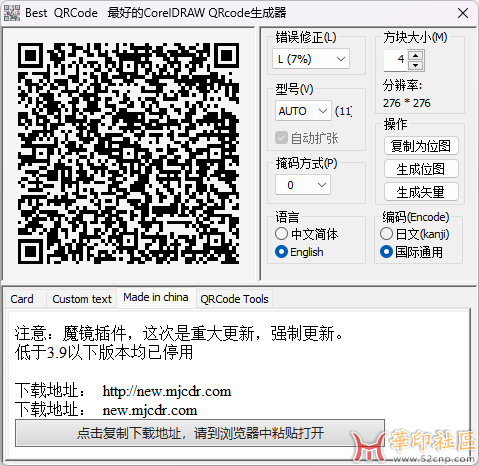Click the block size input field showing 4
Screen dimensions: 479x466
396,60
